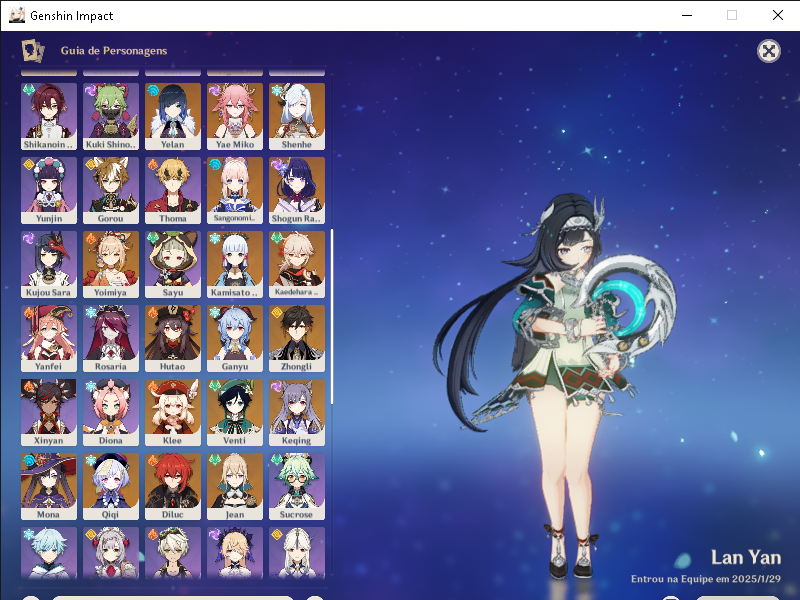This screenshot has height=600, width=800.
Task: Close the Genshin Impact window
Action: tap(778, 15)
